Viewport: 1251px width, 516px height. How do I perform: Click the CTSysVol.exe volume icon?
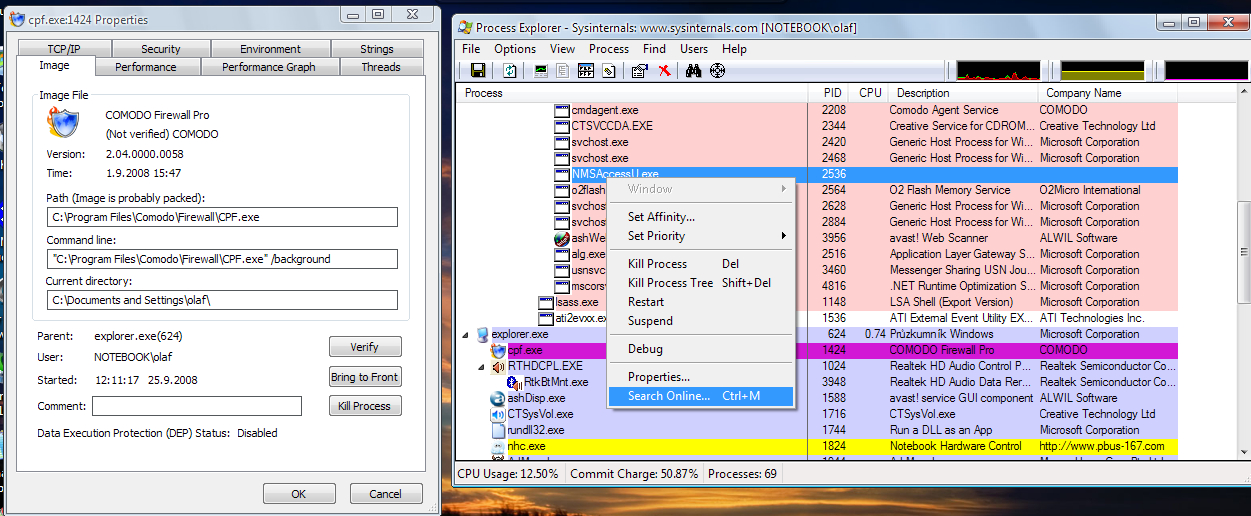(x=498, y=414)
